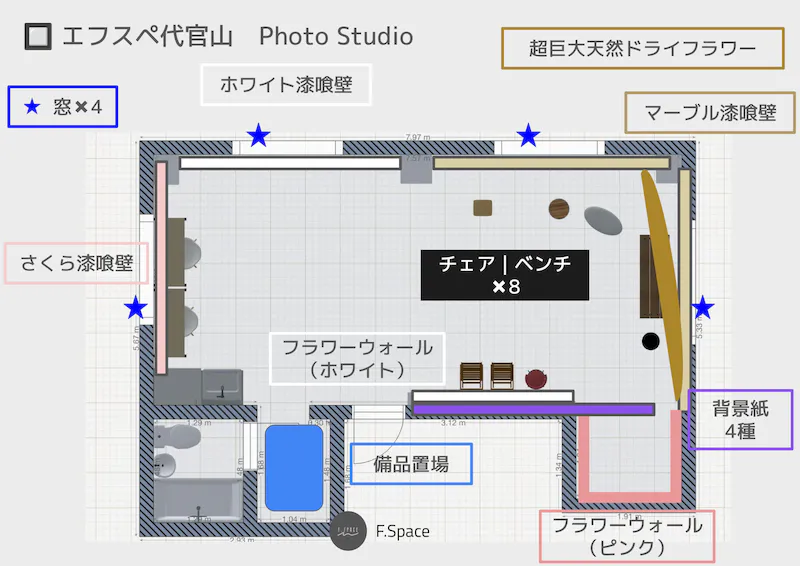Screen dimensions: 800x566
Task: Click the 備品置場 label
Action: [x=411, y=464]
